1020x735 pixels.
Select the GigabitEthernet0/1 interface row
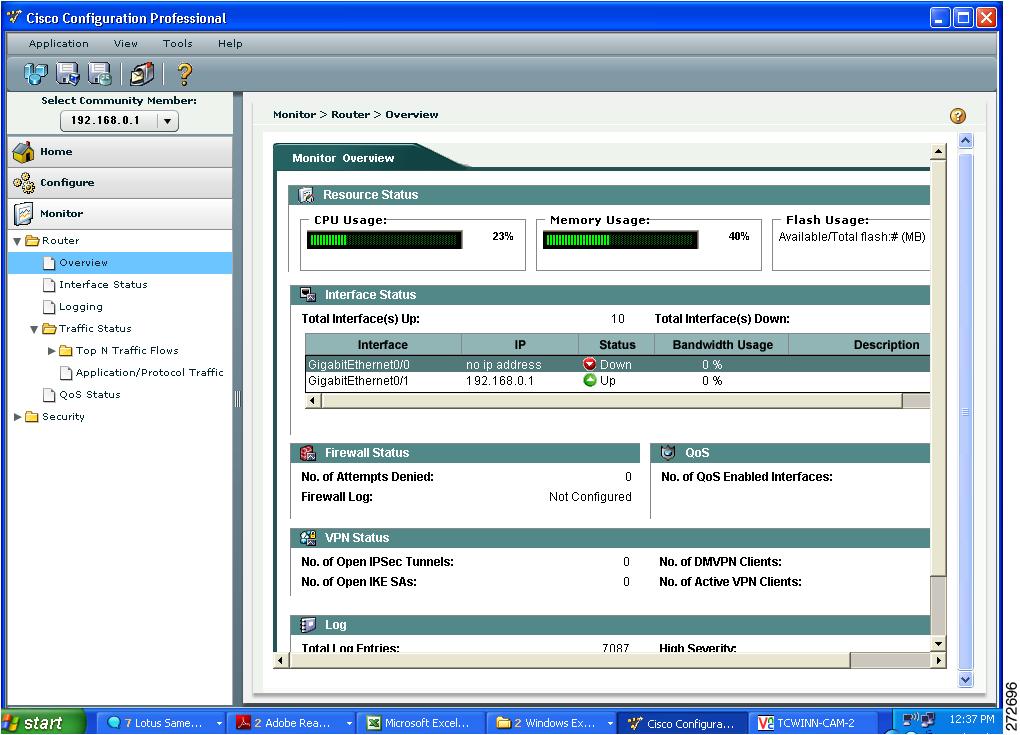tap(617, 381)
